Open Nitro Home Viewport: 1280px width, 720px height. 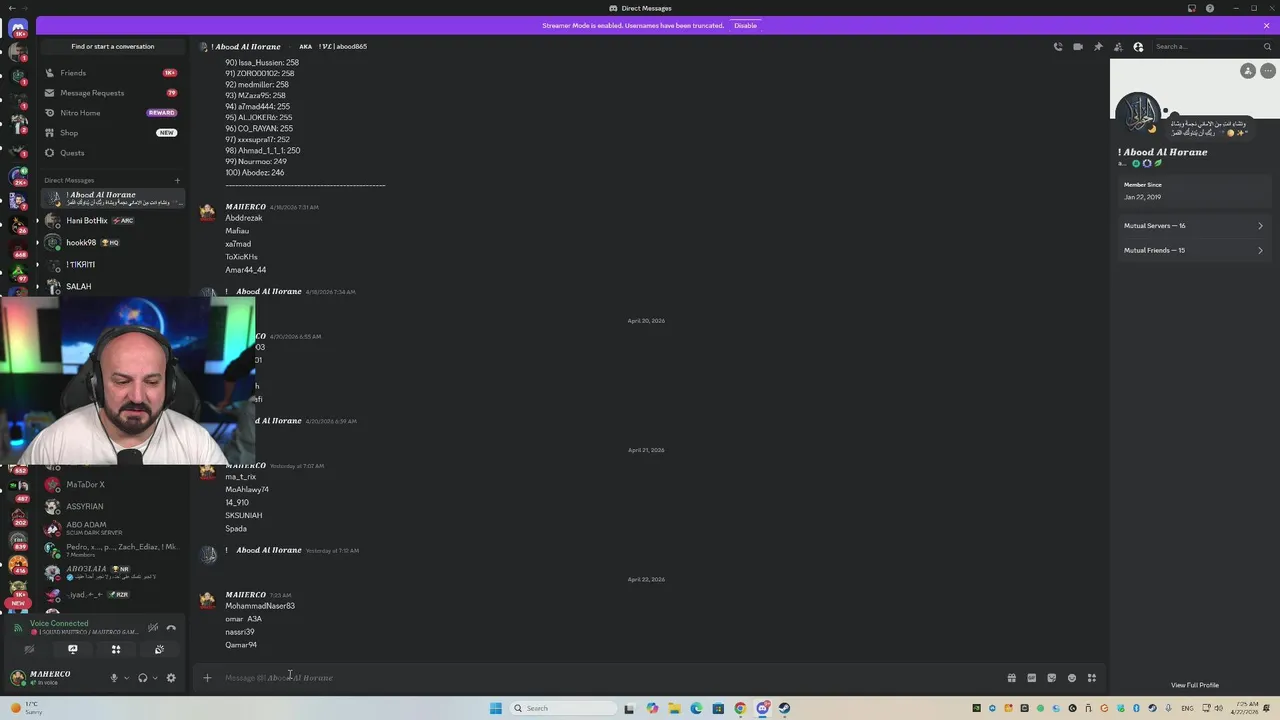point(112,113)
